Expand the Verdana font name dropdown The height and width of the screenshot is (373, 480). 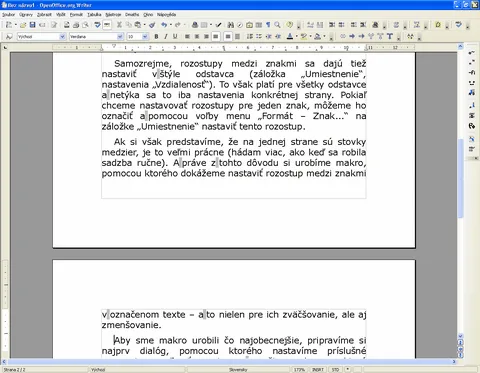tap(120, 37)
